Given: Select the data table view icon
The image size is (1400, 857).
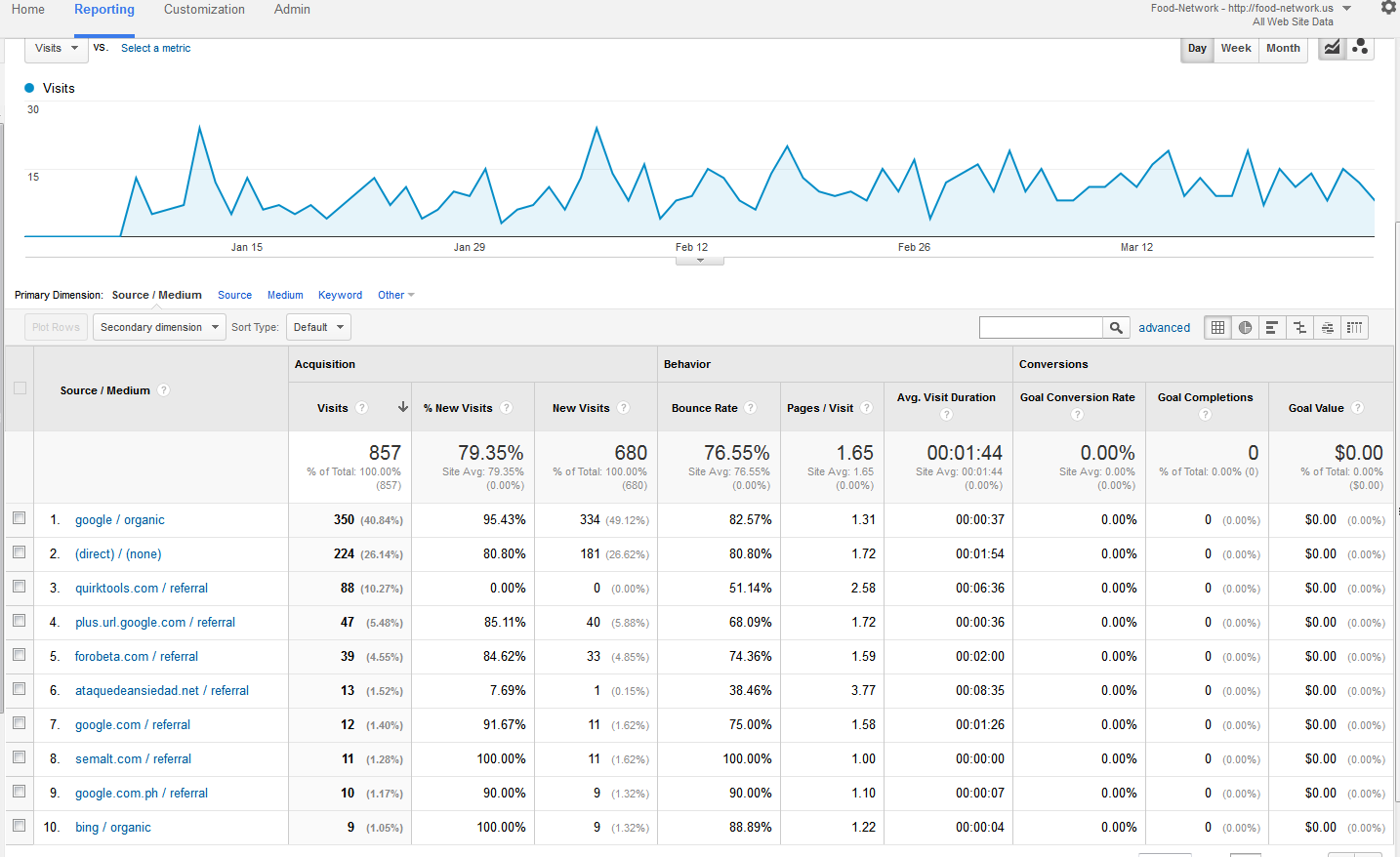Looking at the screenshot, I should pyautogui.click(x=1217, y=328).
